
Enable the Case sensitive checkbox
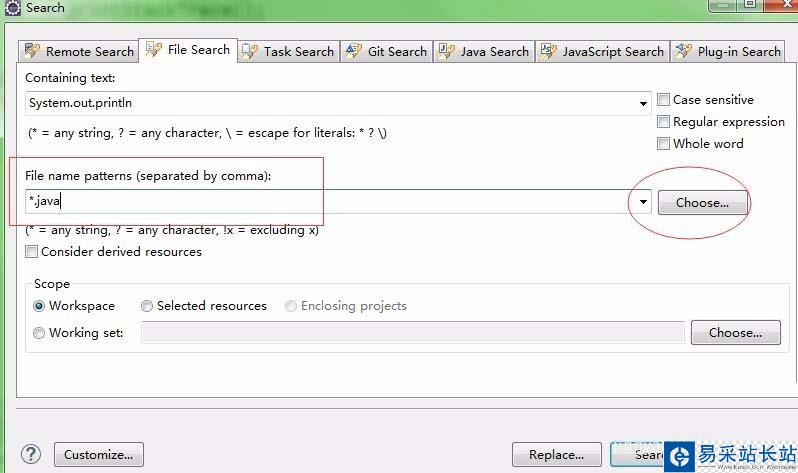click(x=664, y=100)
